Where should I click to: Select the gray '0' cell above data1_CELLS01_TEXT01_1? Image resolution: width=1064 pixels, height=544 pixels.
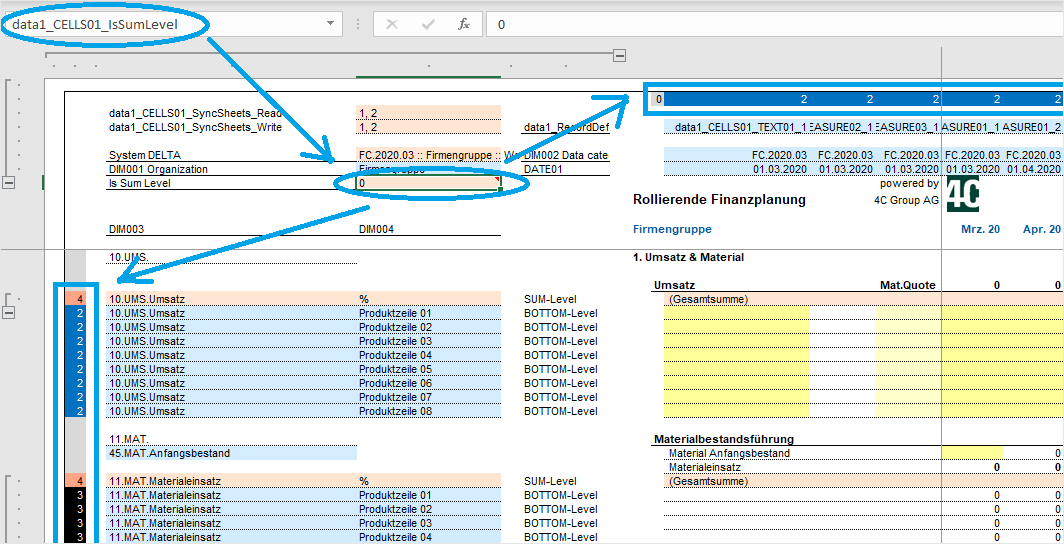658,99
